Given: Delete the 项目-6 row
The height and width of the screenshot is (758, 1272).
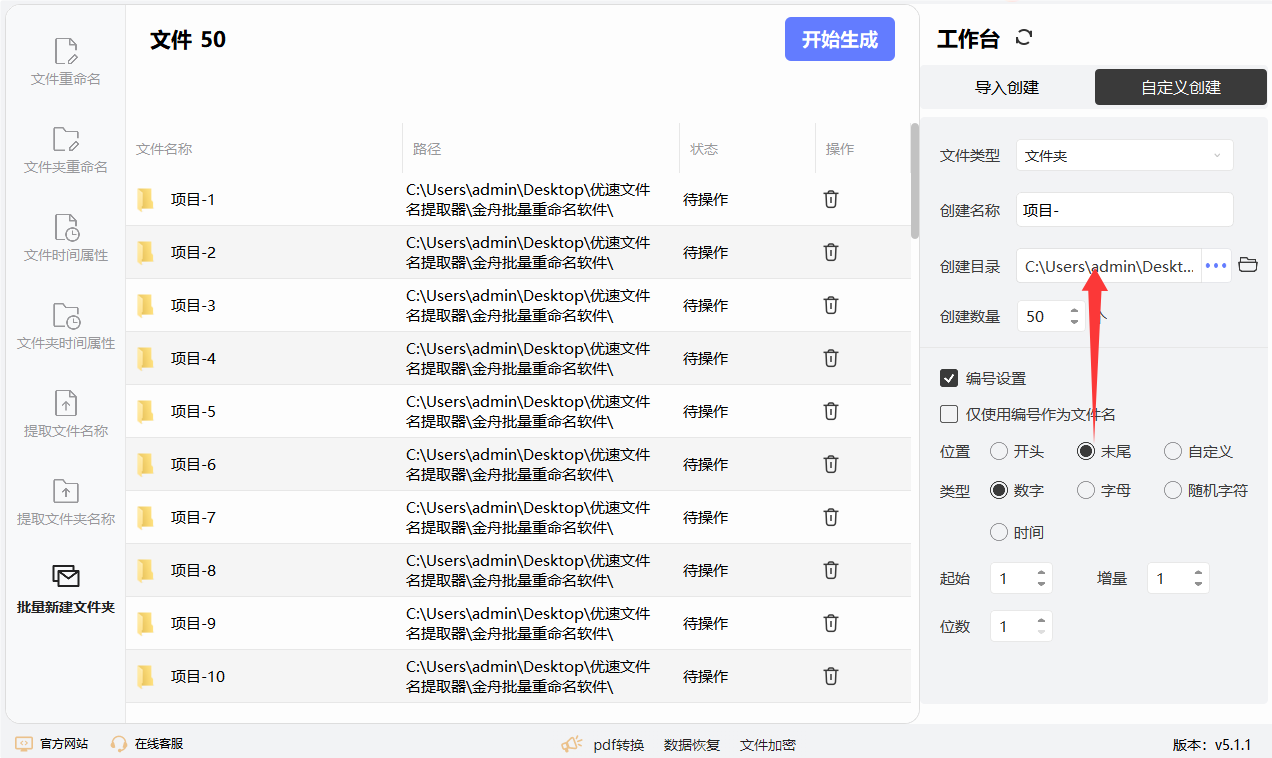Looking at the screenshot, I should coord(830,464).
